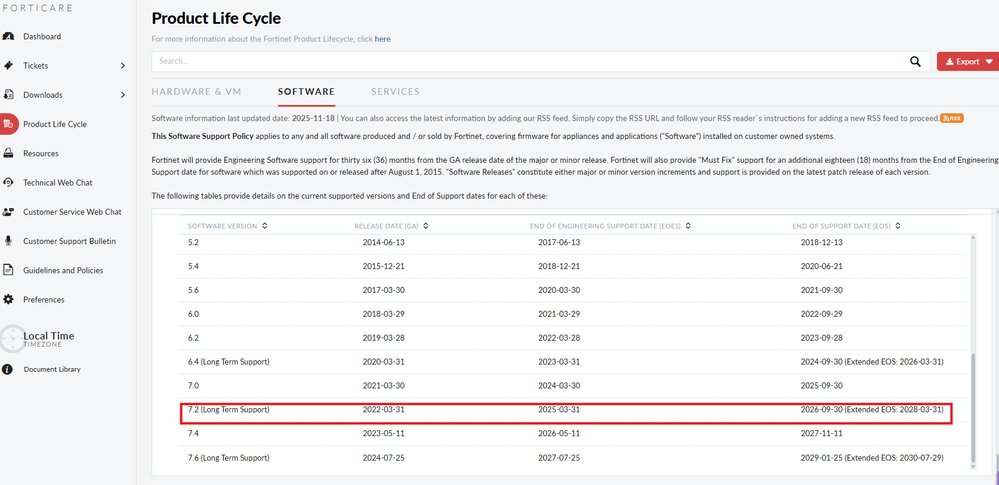Open Customer Service Web Chat link

72,212
